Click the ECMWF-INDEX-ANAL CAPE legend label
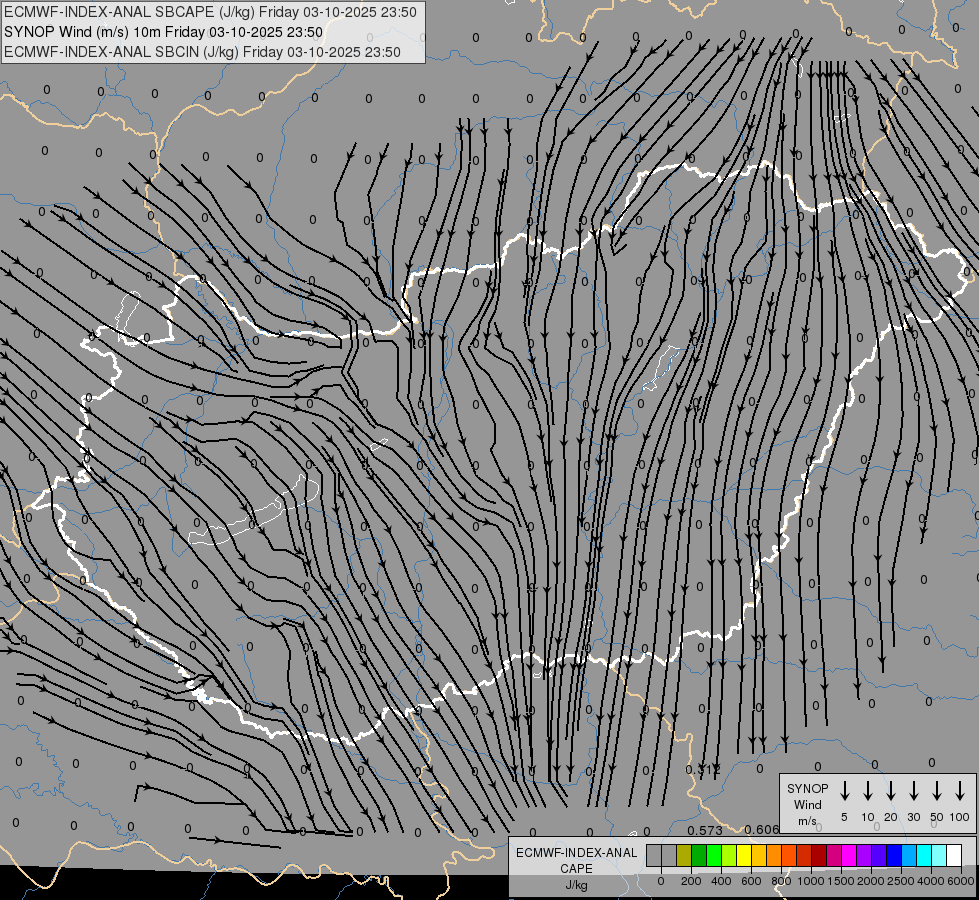Screen dimensions: 979x900 tap(576, 860)
